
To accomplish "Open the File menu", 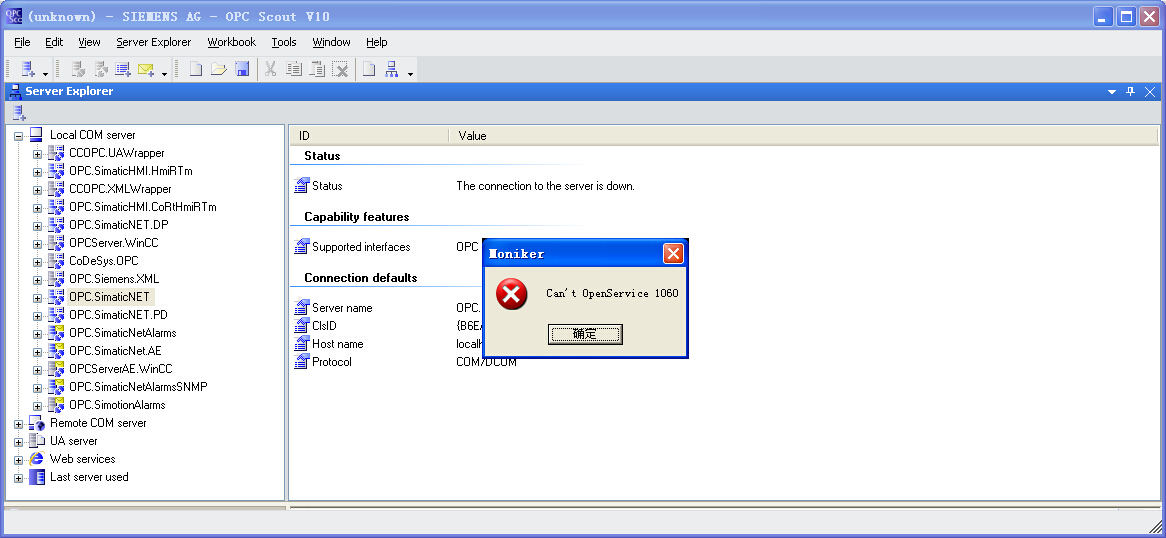I will 22,42.
